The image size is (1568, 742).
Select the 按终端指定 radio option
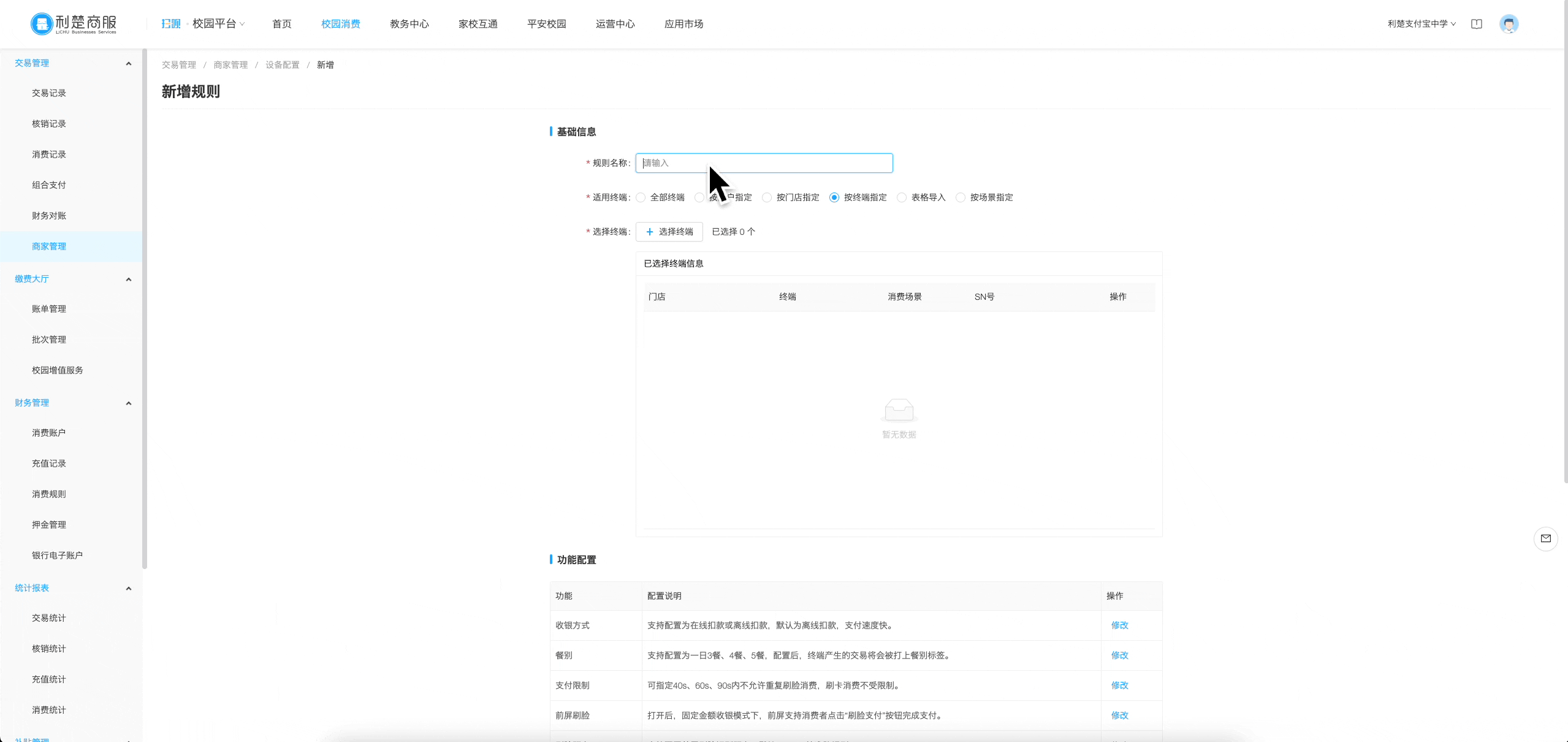pyautogui.click(x=834, y=197)
